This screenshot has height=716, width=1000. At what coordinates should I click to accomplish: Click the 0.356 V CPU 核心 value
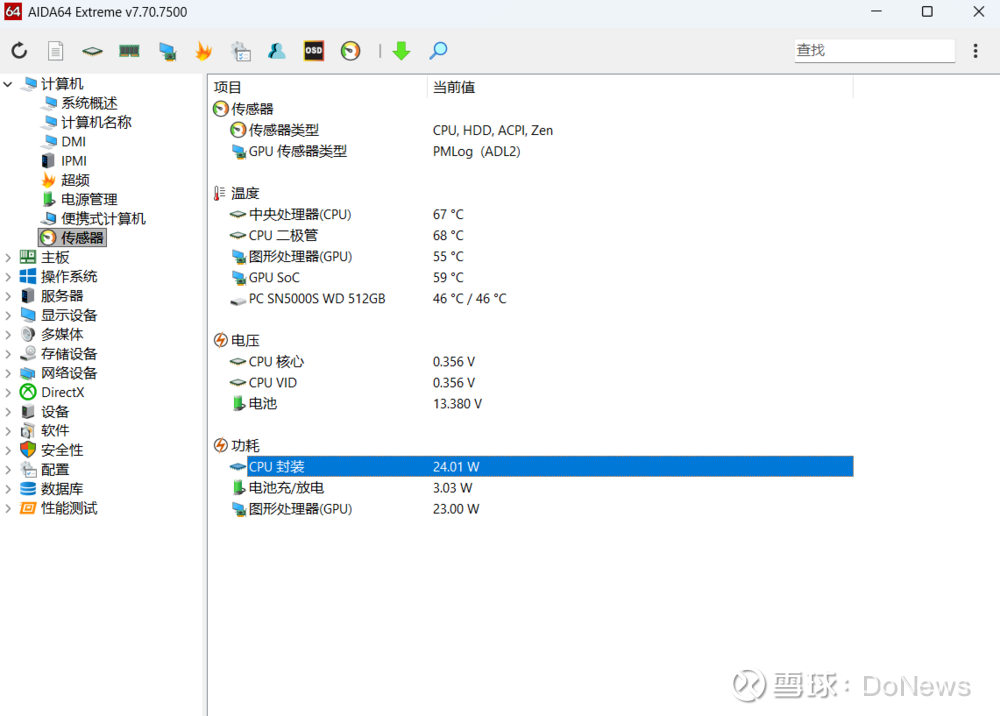[453, 362]
